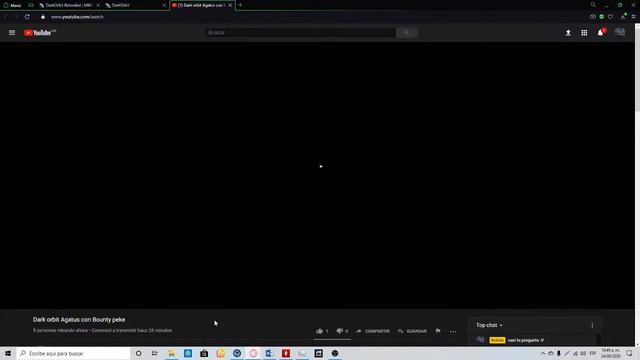Switch to Opera on the taskbar
Screen dimensions: 640x360
pos(253,353)
